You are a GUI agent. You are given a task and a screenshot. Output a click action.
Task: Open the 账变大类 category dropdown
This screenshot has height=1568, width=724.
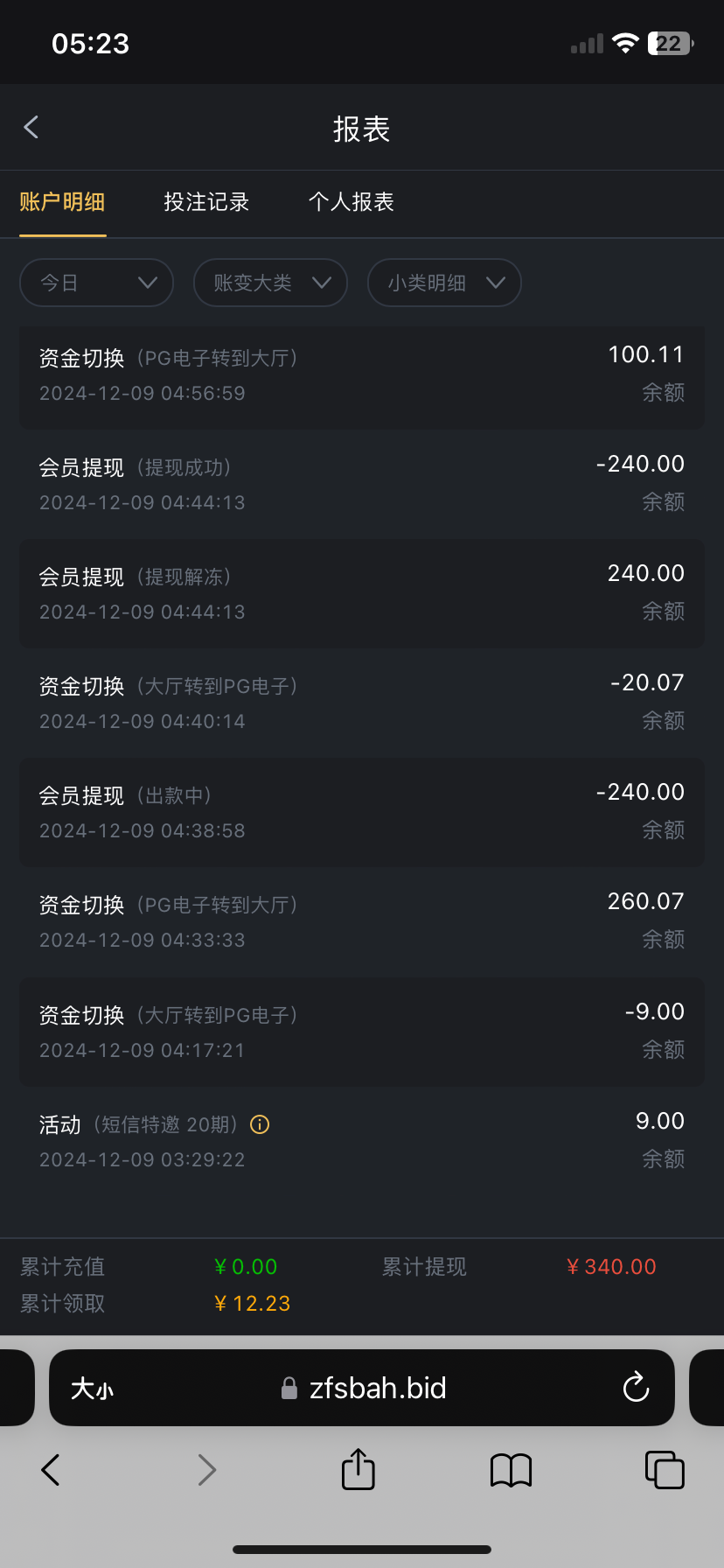(x=270, y=283)
